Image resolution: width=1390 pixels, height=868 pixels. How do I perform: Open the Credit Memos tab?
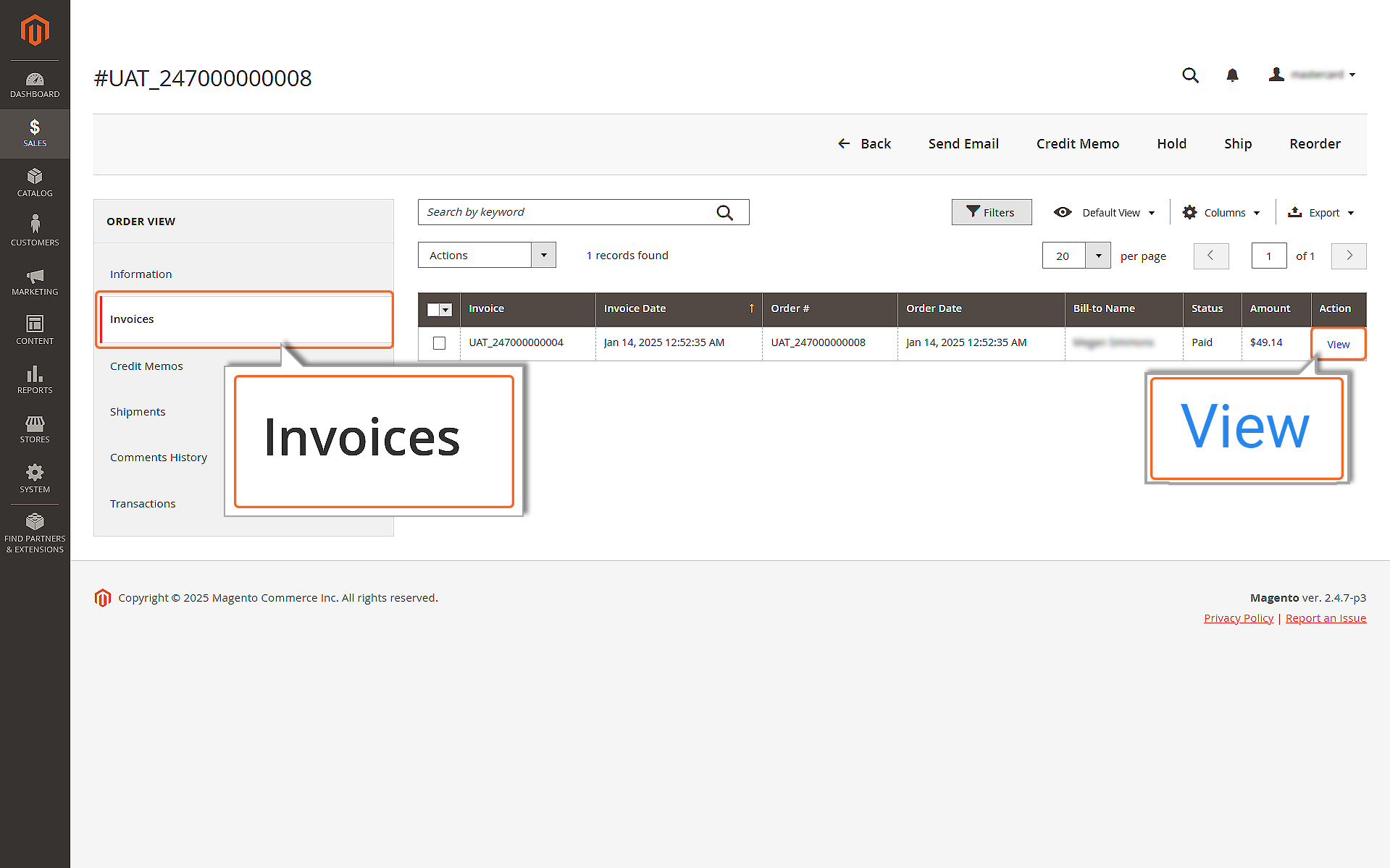point(146,366)
